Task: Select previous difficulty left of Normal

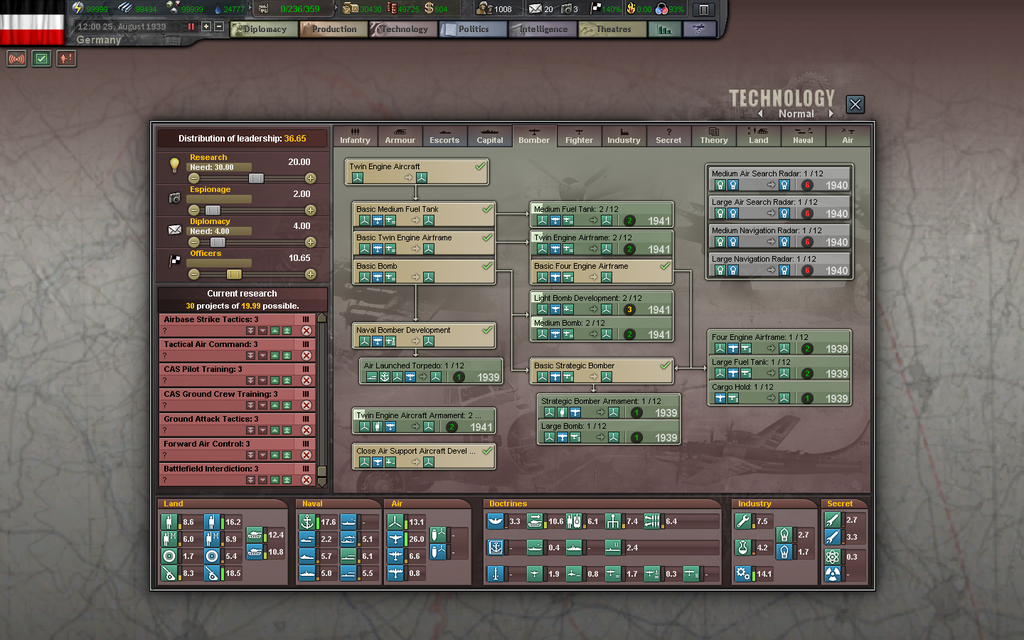Action: point(760,114)
